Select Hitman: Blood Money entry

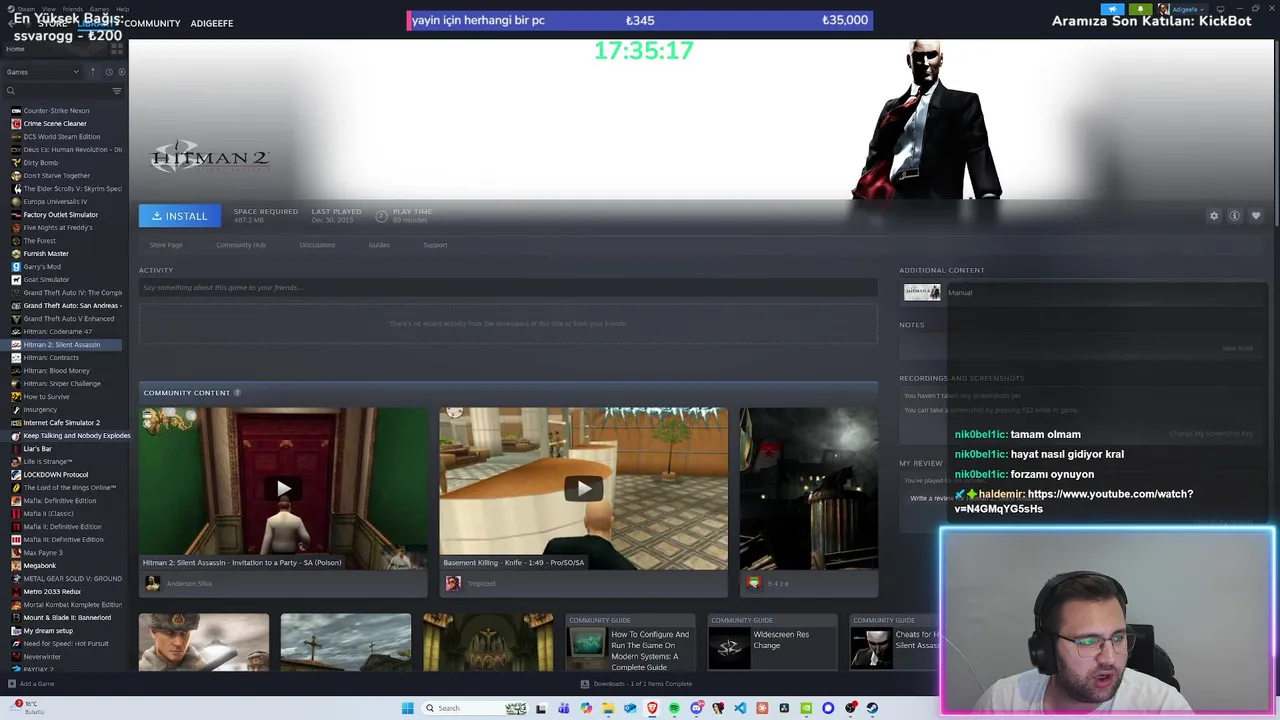pos(56,371)
